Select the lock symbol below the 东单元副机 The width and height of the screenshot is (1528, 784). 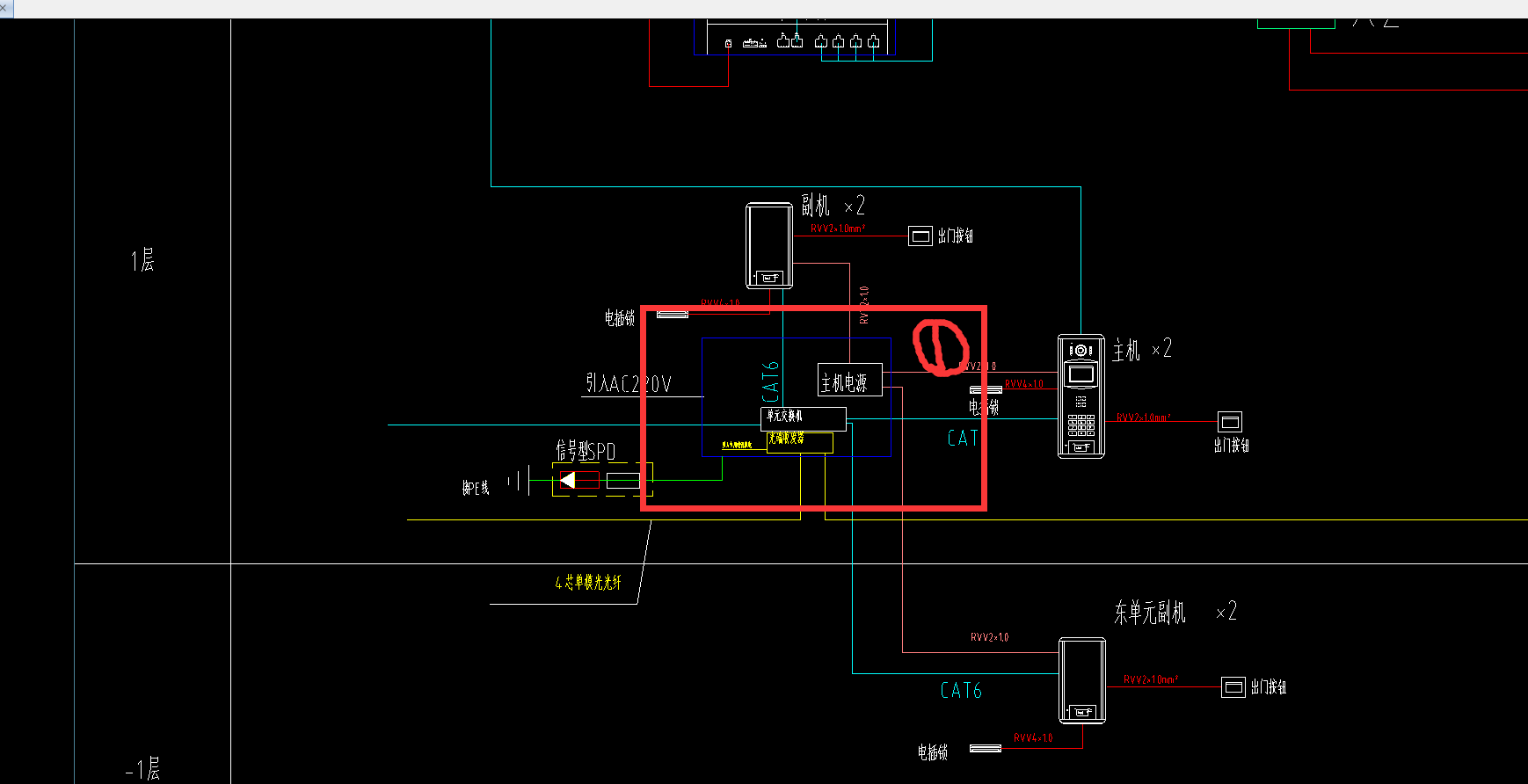pyautogui.click(x=986, y=748)
